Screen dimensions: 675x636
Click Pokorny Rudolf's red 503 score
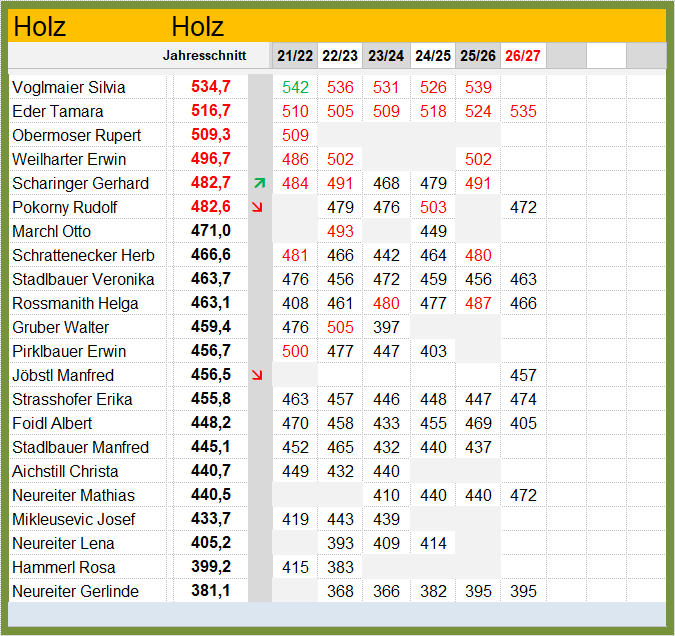(x=433, y=208)
